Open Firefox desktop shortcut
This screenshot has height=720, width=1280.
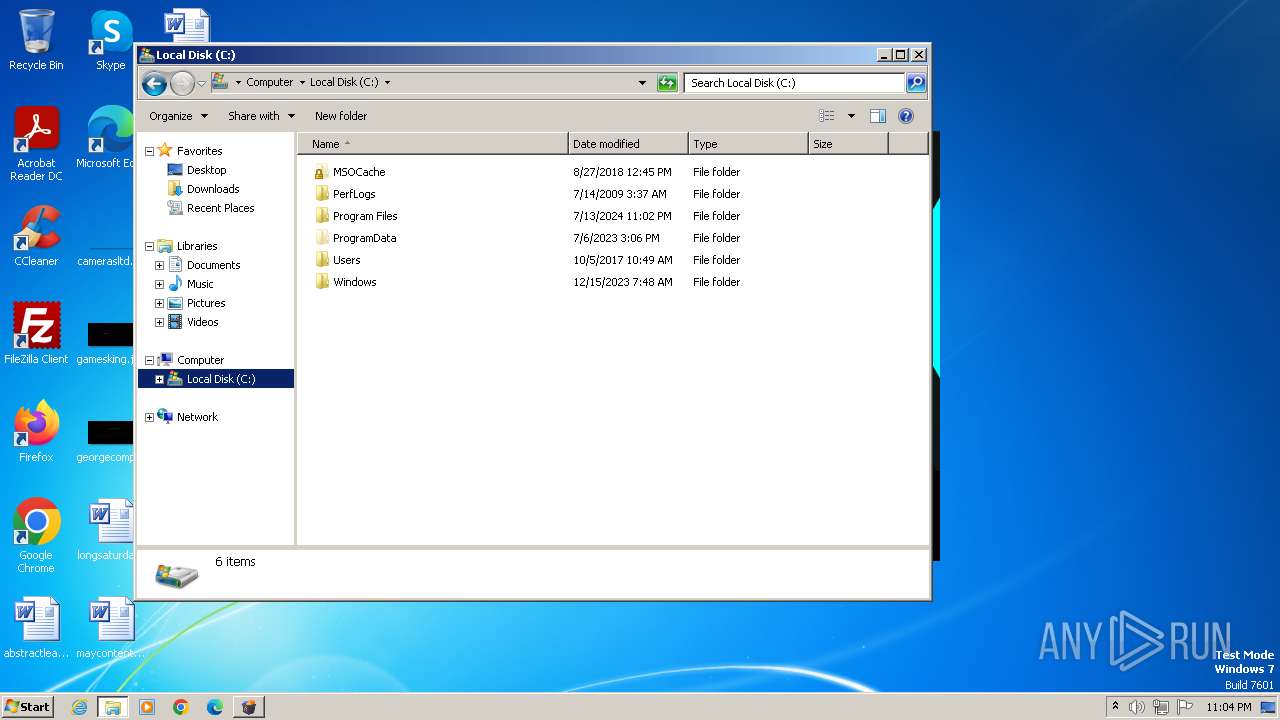[36, 432]
